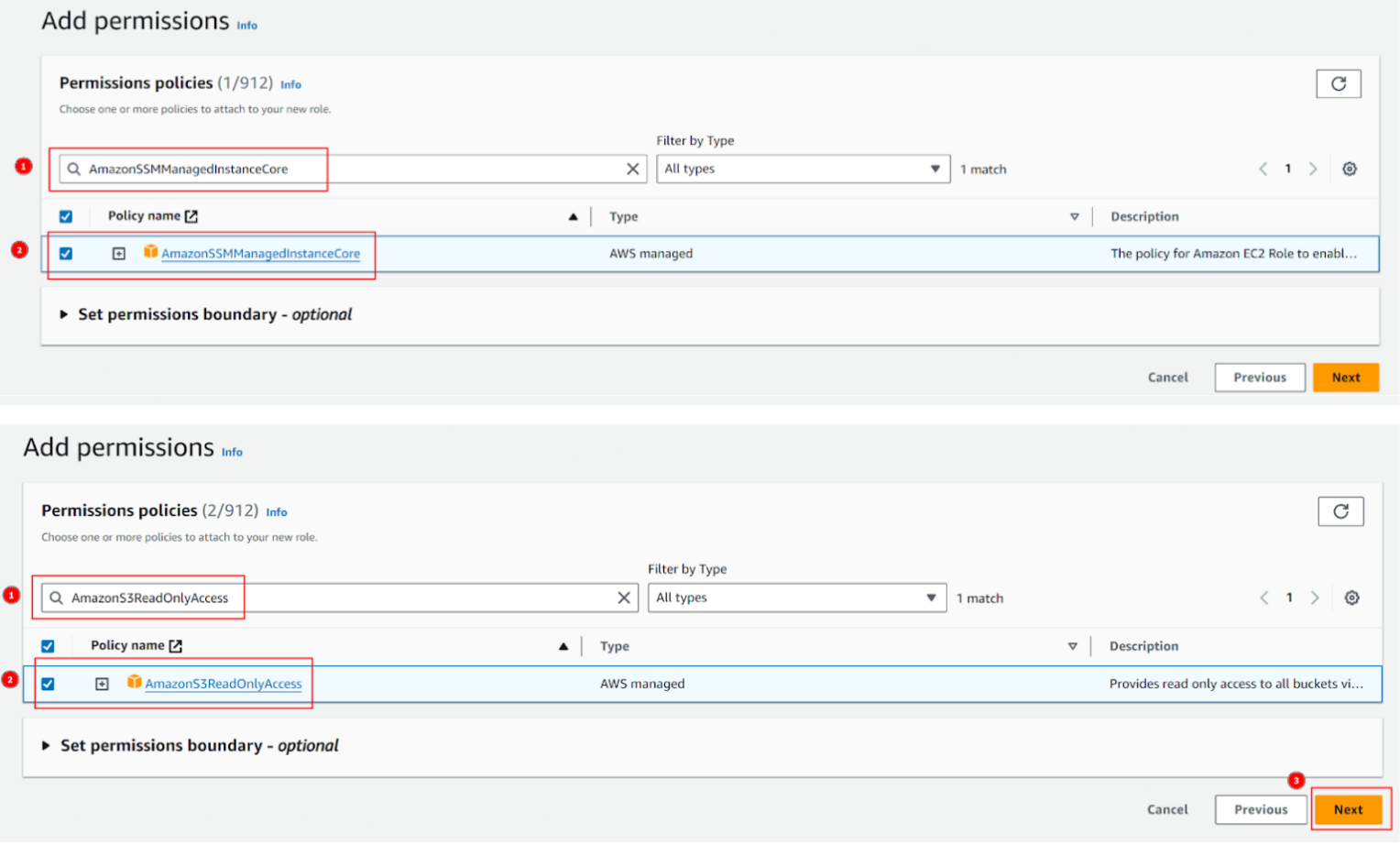Expand the AmazonS3ReadOnlyAccess policy details plus icon
This screenshot has height=845, width=1400.
point(102,684)
